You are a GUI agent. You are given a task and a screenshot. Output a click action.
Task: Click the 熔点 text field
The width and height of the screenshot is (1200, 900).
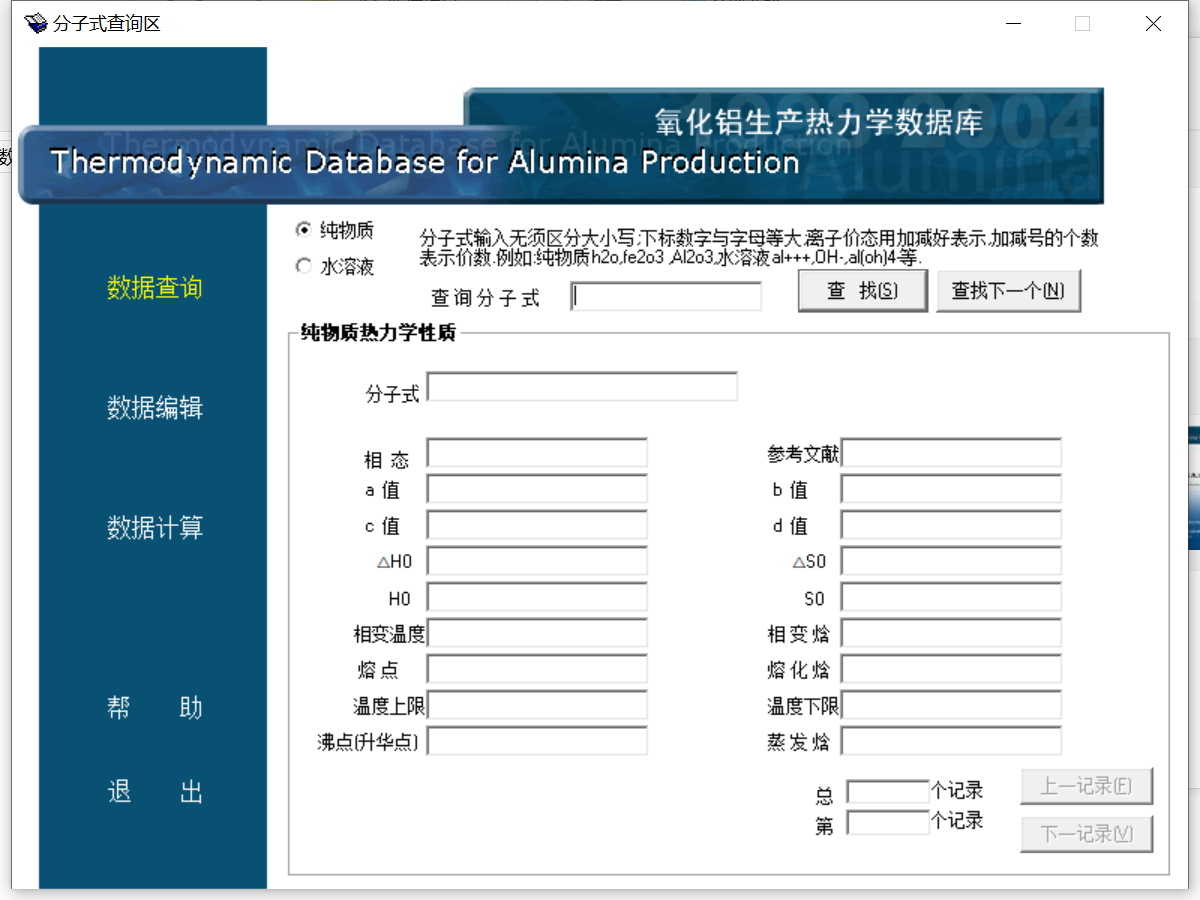[x=537, y=669]
